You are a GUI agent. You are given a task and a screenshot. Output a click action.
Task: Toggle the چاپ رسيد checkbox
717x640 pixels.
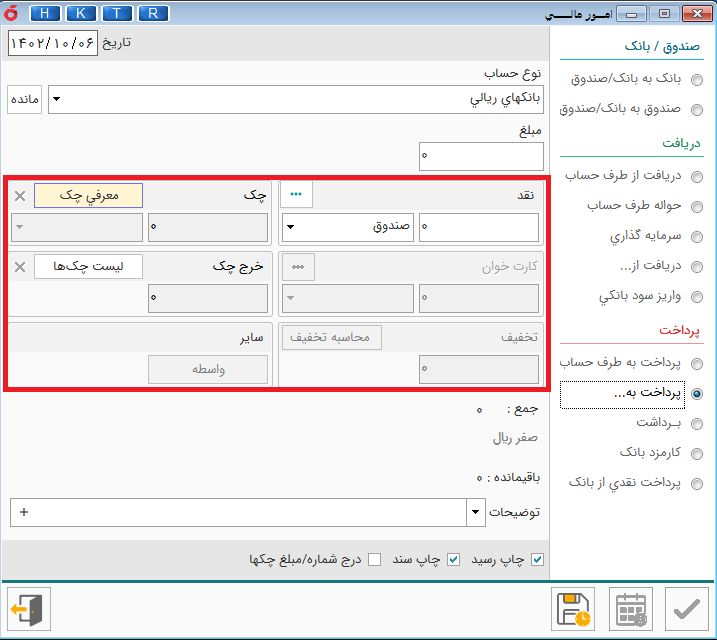tap(538, 559)
